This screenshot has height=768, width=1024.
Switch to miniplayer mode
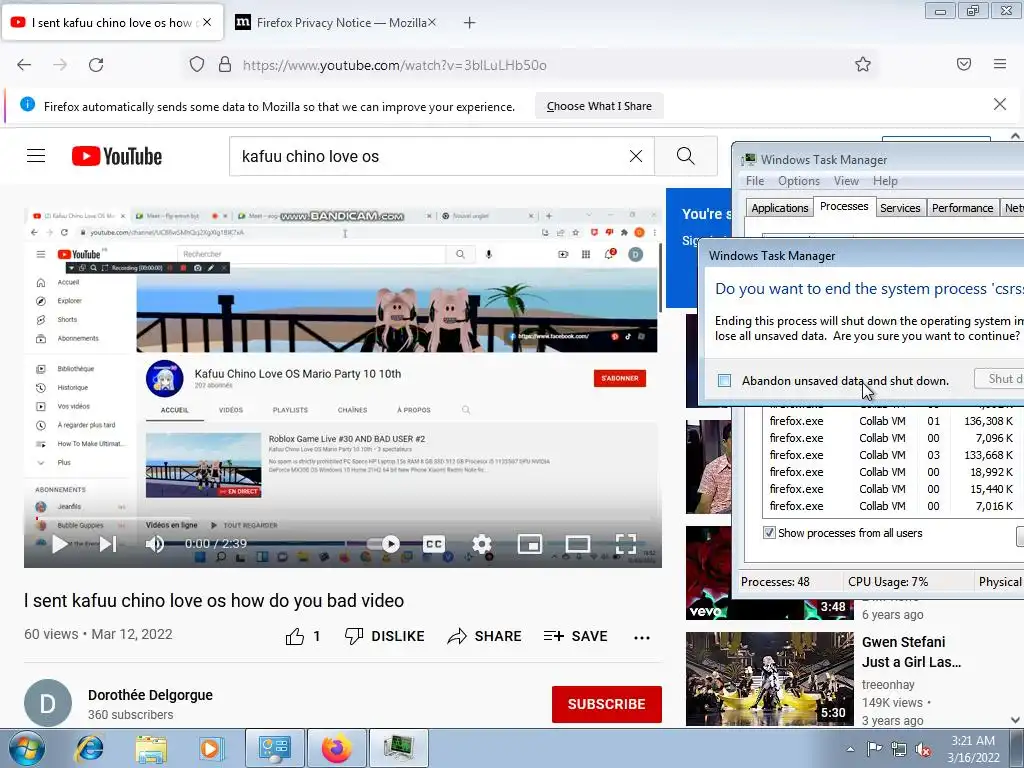click(x=530, y=543)
